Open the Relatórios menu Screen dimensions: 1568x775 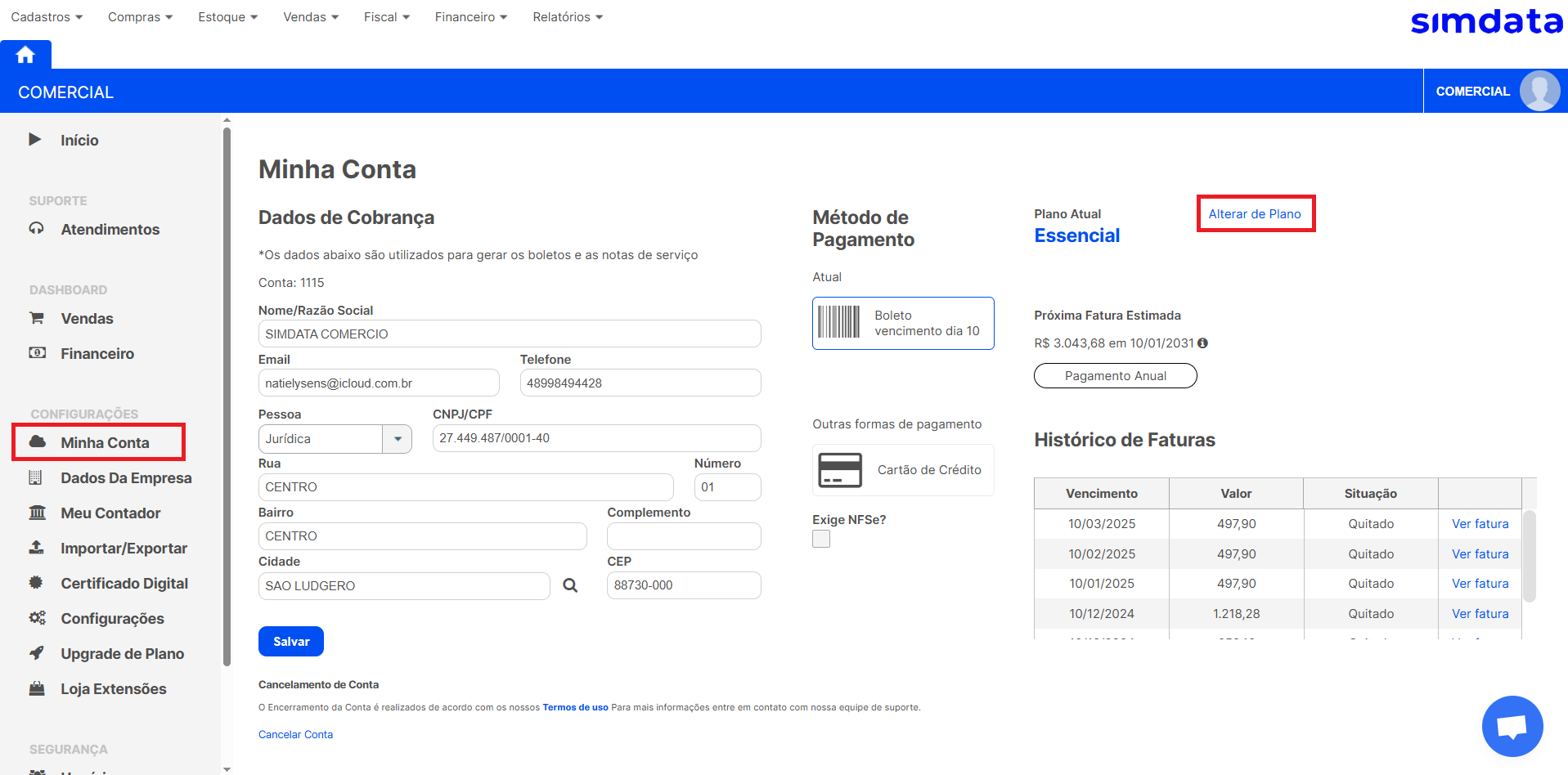[x=567, y=17]
